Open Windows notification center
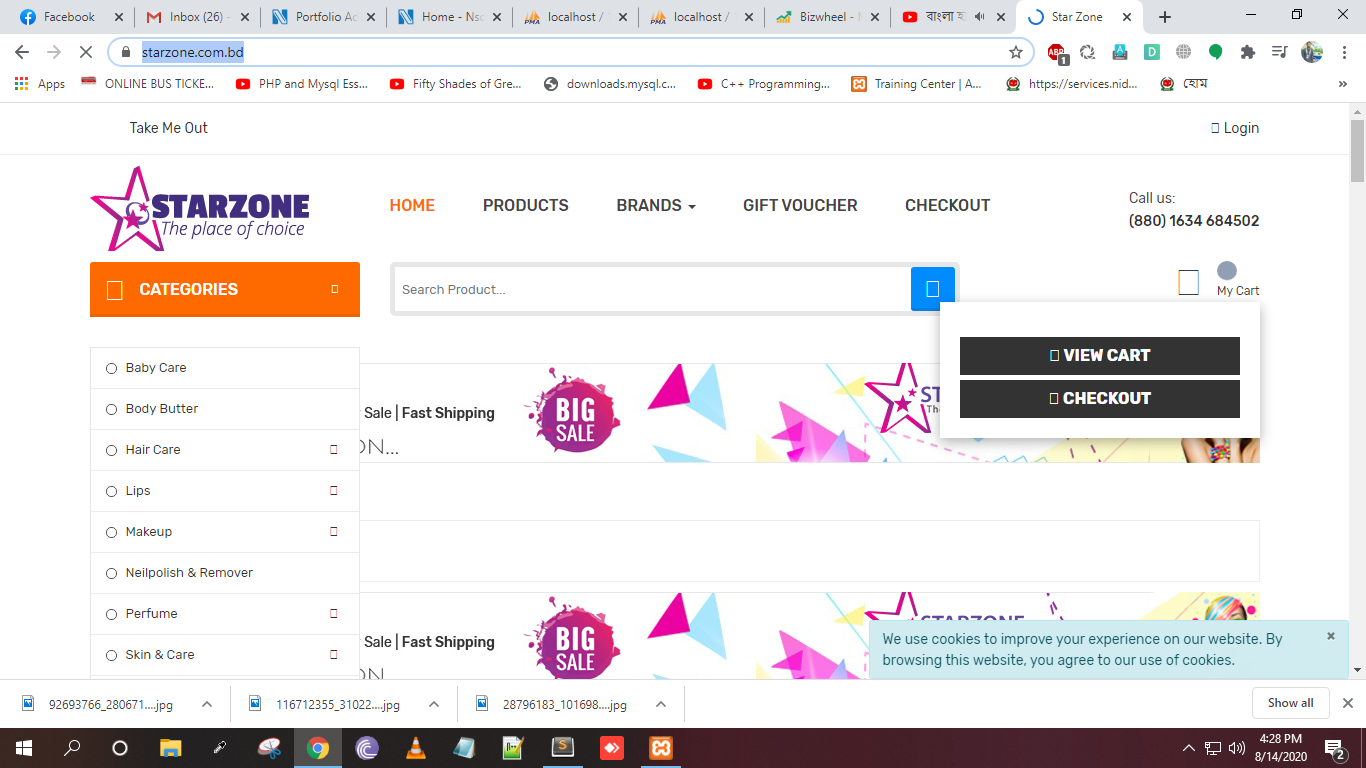Viewport: 1366px width, 768px height. point(1333,747)
